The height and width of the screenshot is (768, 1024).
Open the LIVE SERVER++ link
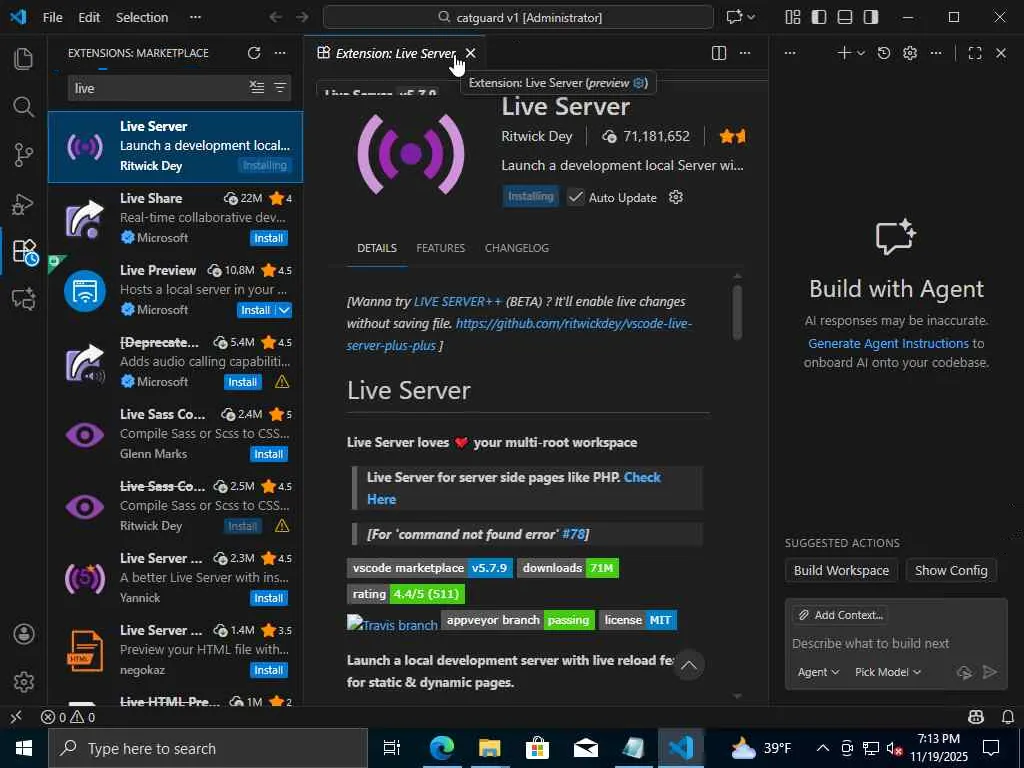pyautogui.click(x=458, y=302)
